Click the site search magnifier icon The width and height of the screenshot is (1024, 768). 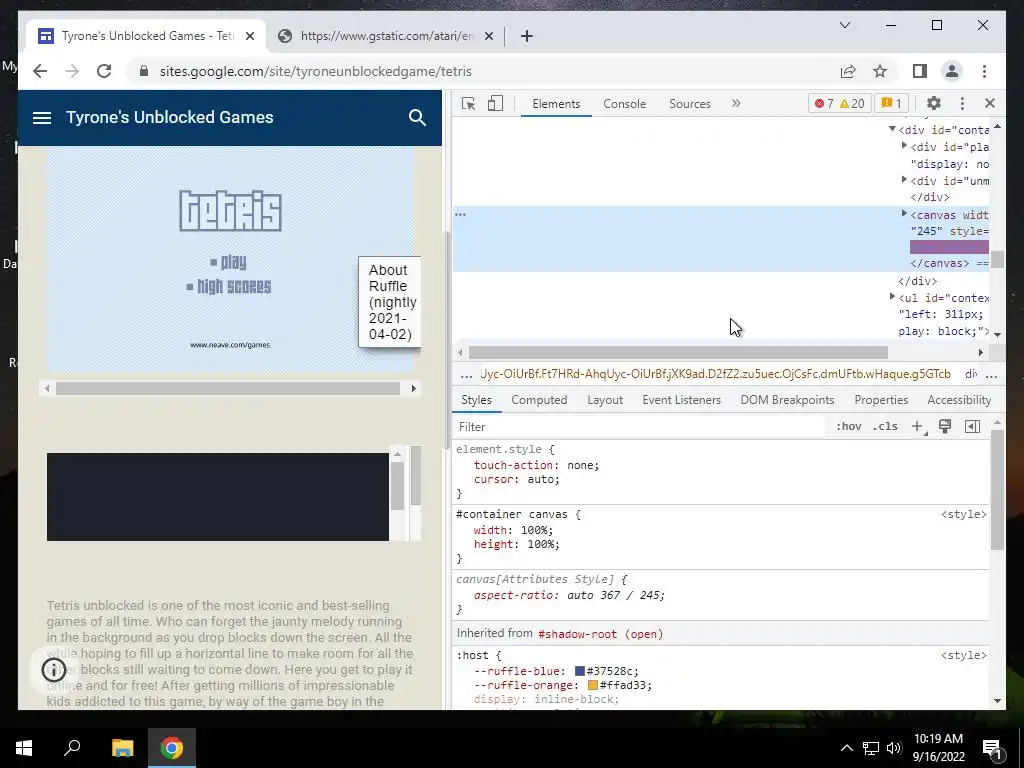[417, 118]
